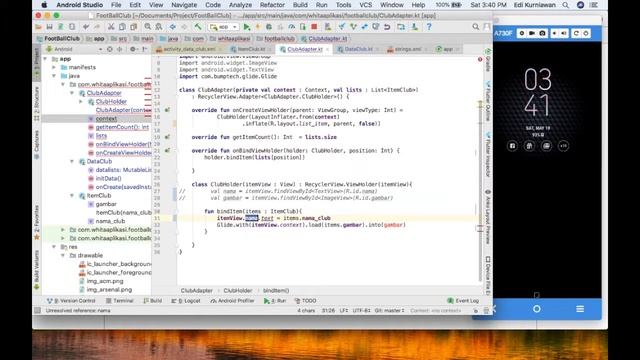Click the navigate Back arrow icon
Viewport: 640px width, 360px height.
pos(173,27)
